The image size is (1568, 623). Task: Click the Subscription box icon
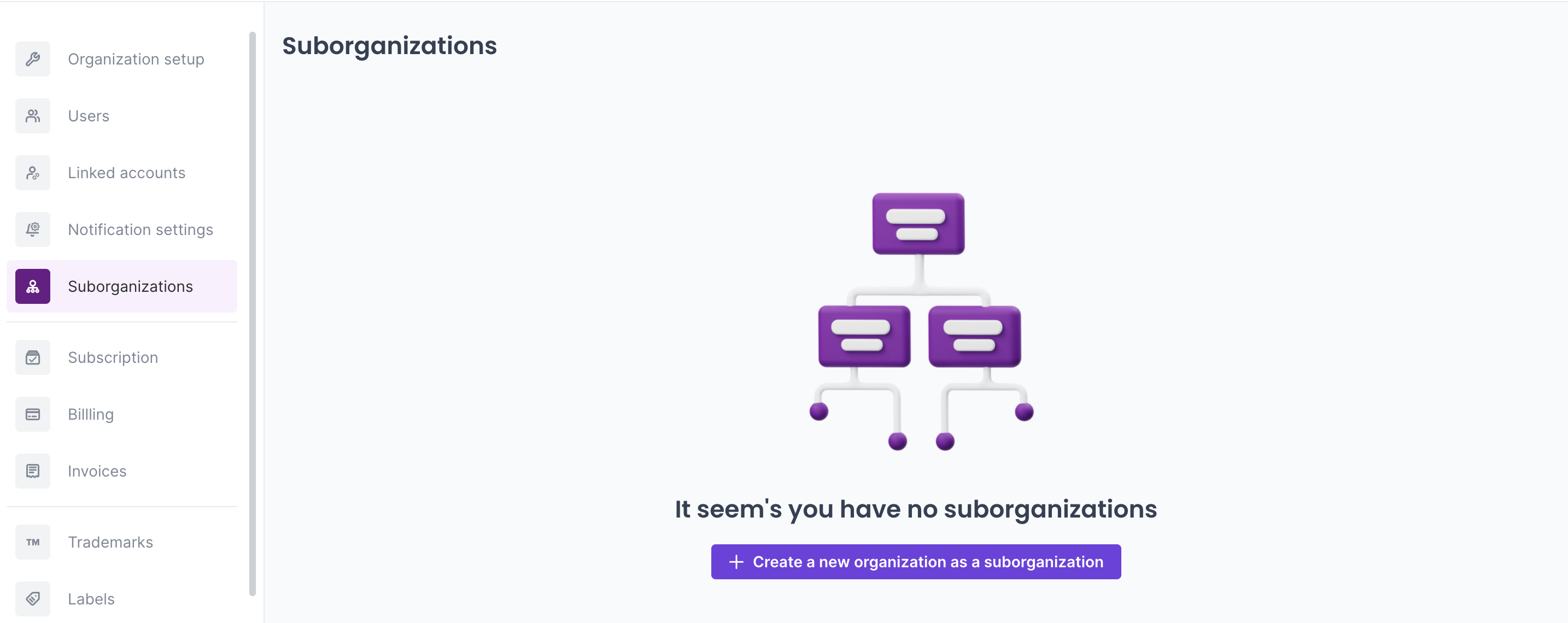pyautogui.click(x=33, y=358)
